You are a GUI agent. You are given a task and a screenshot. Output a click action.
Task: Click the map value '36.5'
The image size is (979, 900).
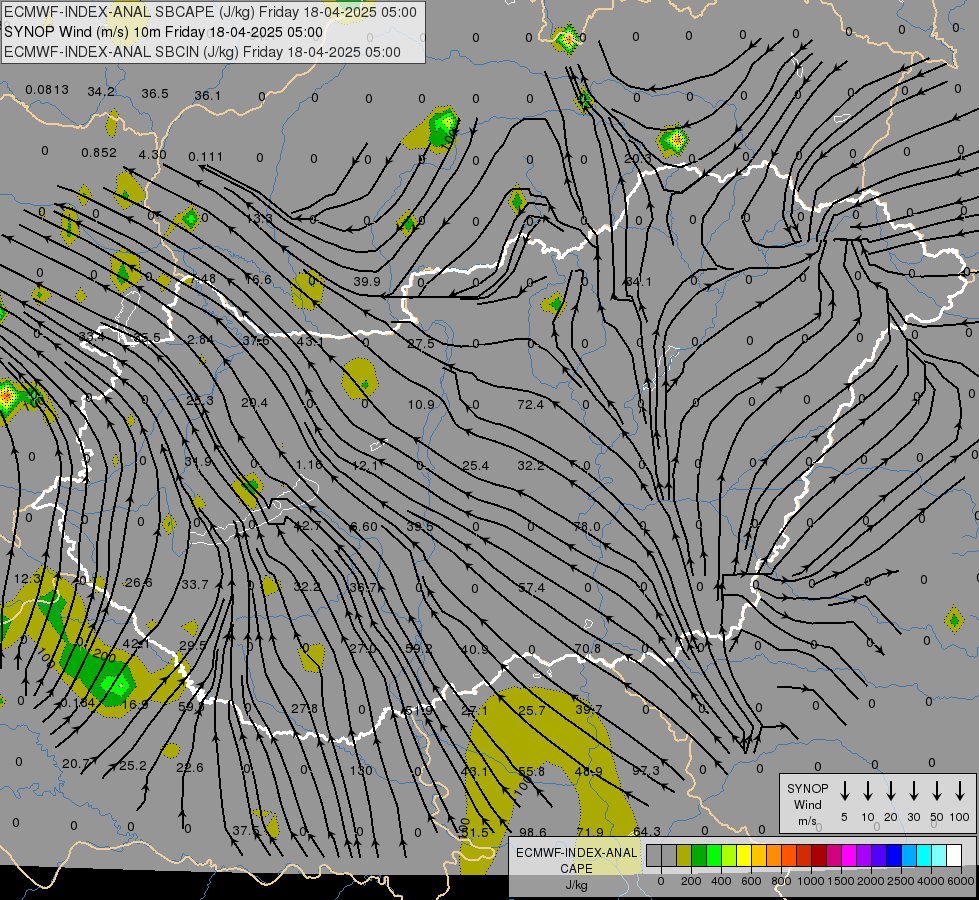[x=155, y=94]
